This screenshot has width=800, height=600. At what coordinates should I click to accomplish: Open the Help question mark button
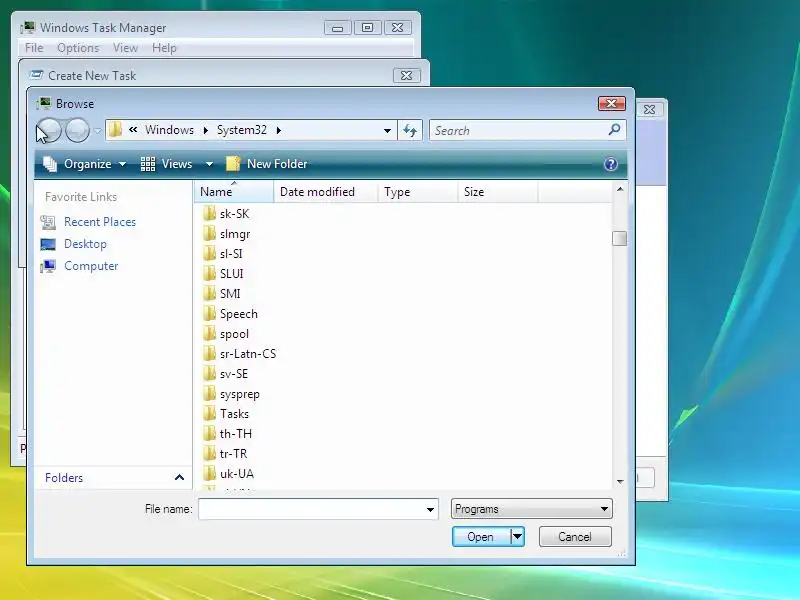pyautogui.click(x=611, y=164)
